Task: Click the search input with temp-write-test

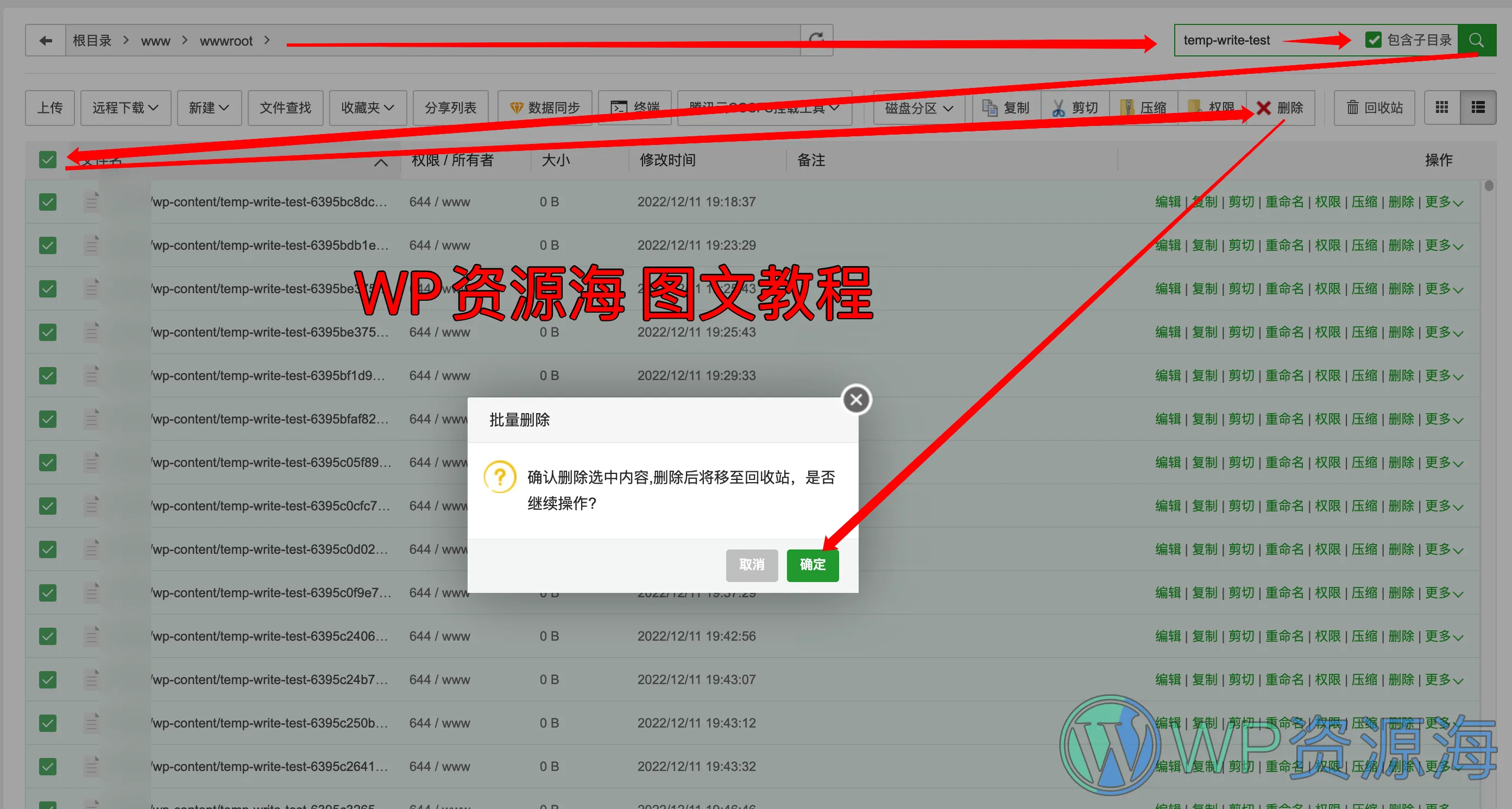Action: (1226, 41)
